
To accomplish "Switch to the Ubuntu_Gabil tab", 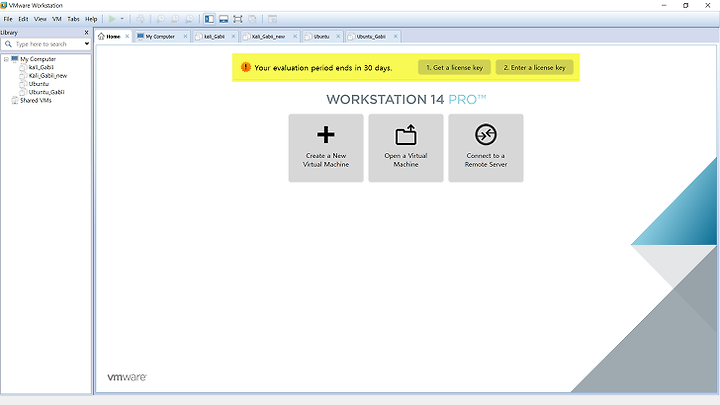I will [x=371, y=36].
